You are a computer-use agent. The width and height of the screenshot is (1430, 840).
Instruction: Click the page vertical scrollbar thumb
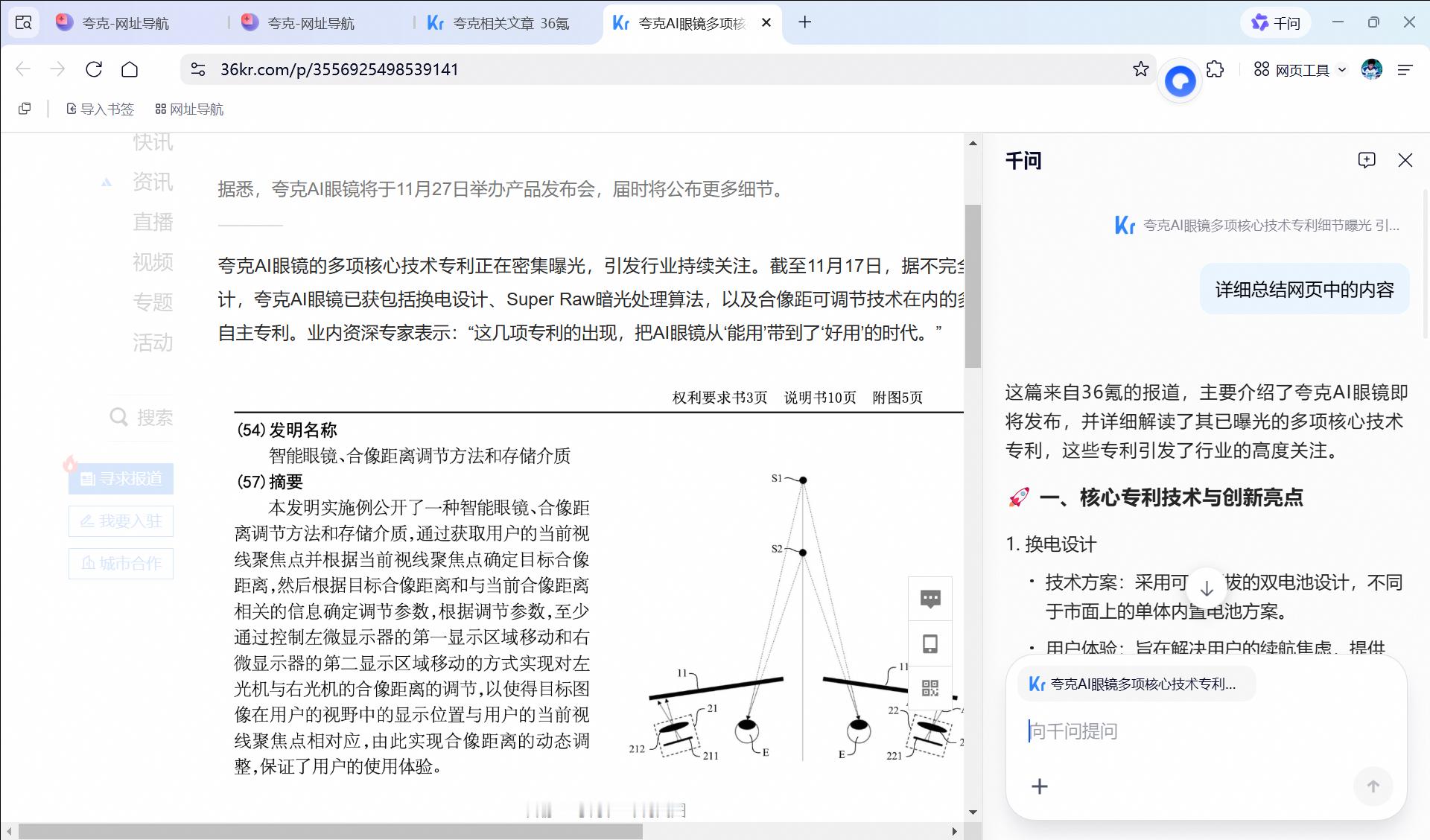tap(973, 287)
